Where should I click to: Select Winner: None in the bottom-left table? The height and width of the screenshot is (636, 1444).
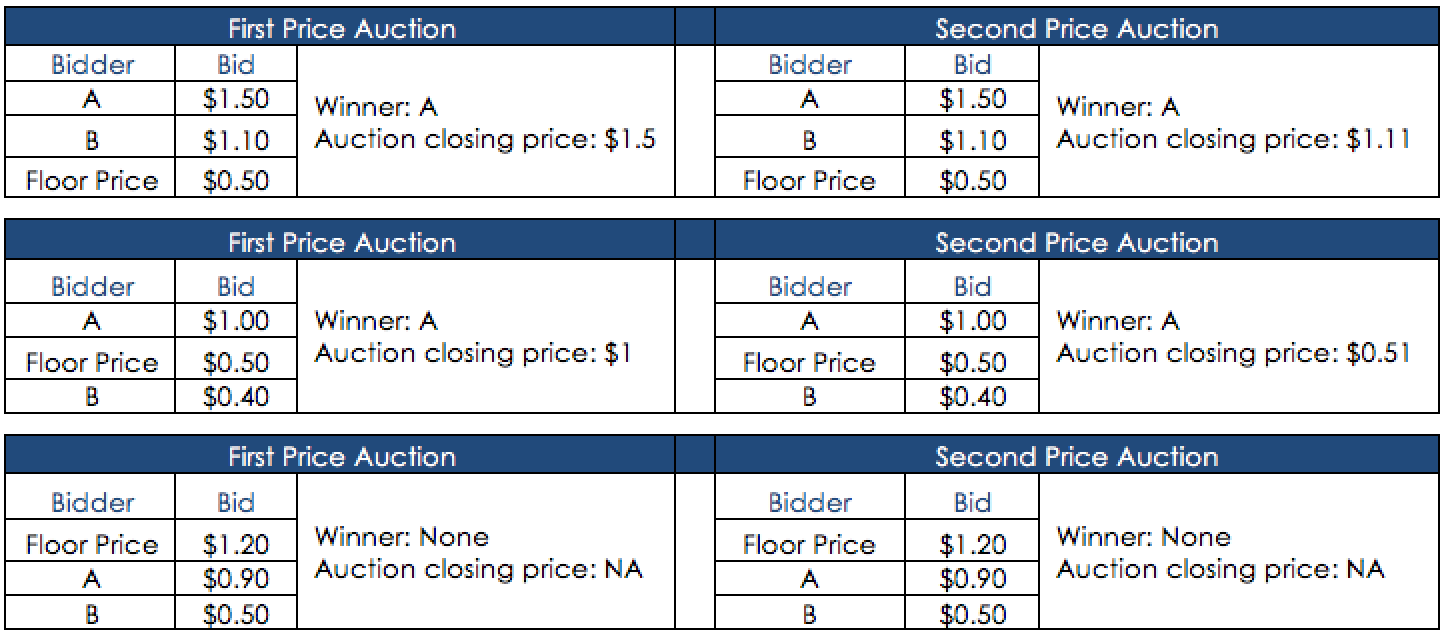402,537
